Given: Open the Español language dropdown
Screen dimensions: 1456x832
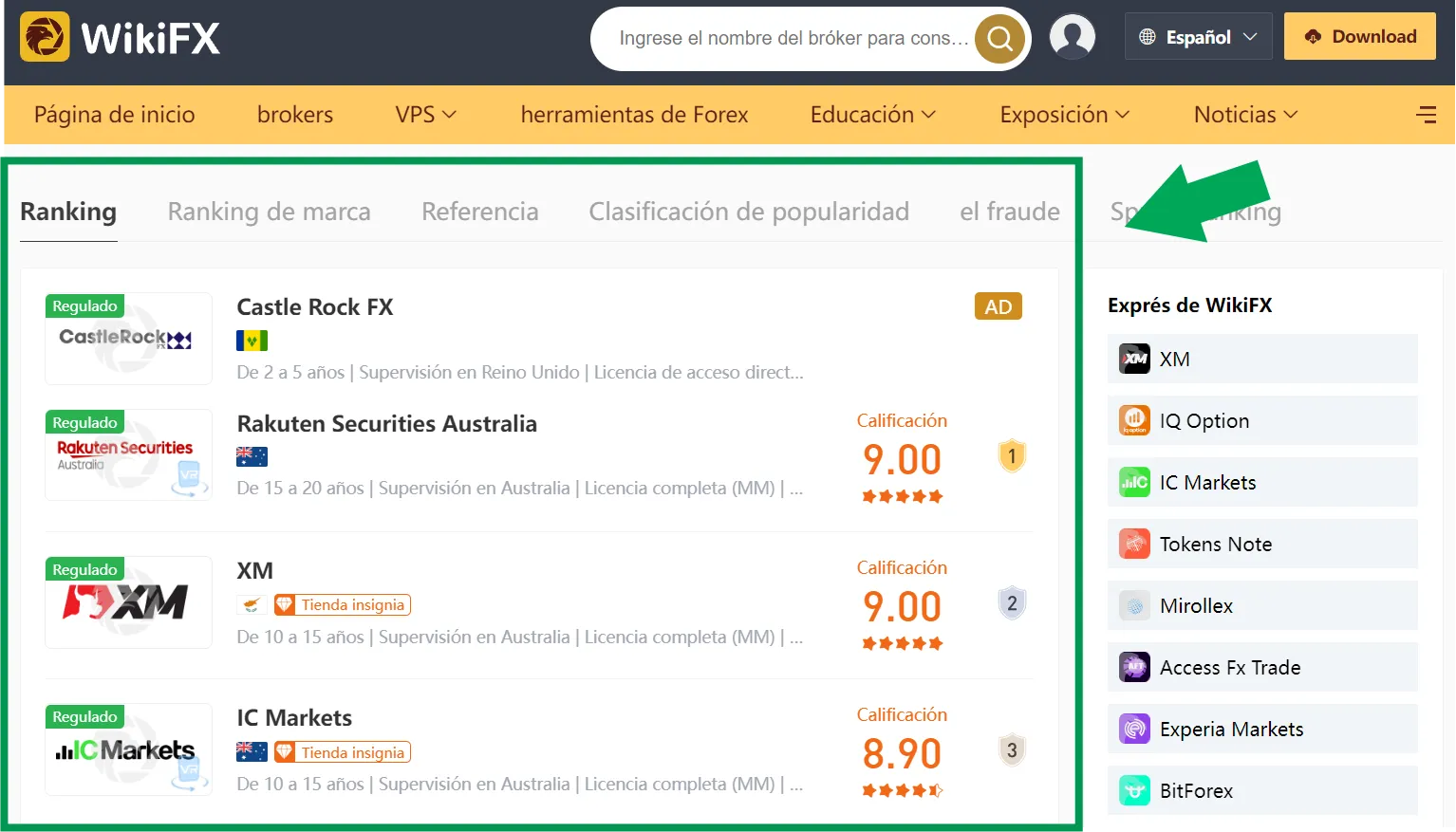Looking at the screenshot, I should [1199, 37].
